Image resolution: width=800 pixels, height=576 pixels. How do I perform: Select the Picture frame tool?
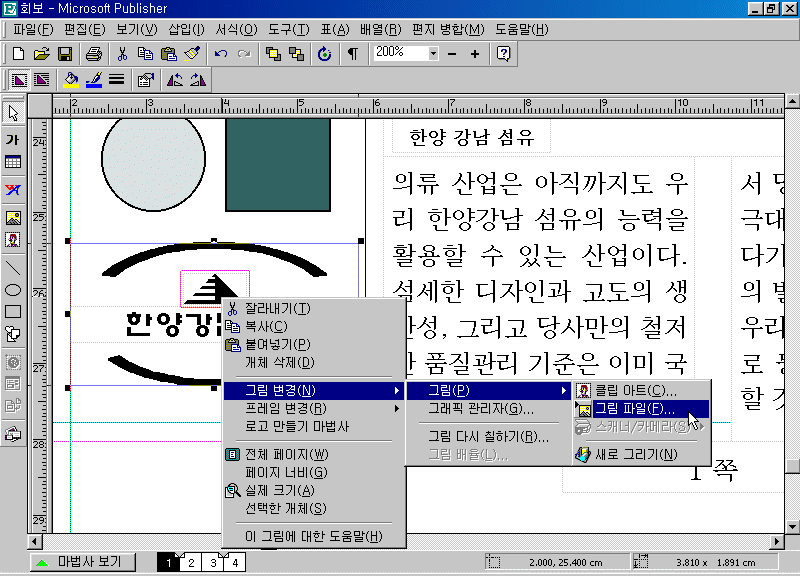point(13,218)
